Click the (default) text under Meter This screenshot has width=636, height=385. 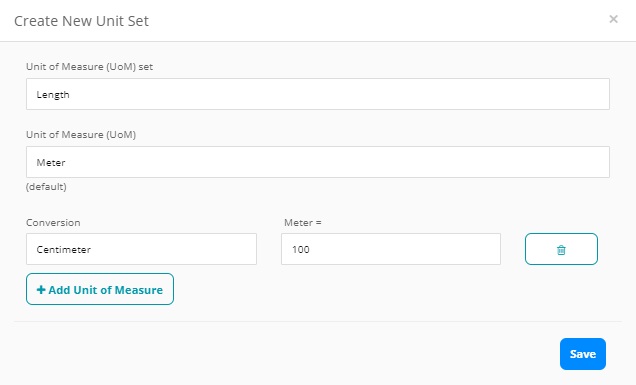(46, 187)
